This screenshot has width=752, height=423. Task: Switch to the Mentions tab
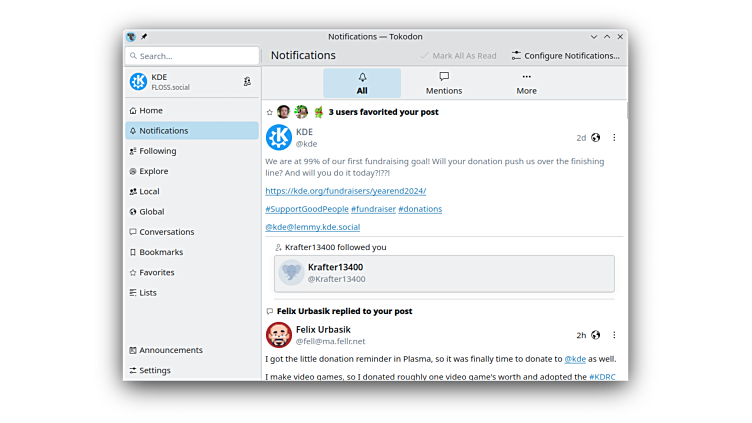tap(444, 83)
